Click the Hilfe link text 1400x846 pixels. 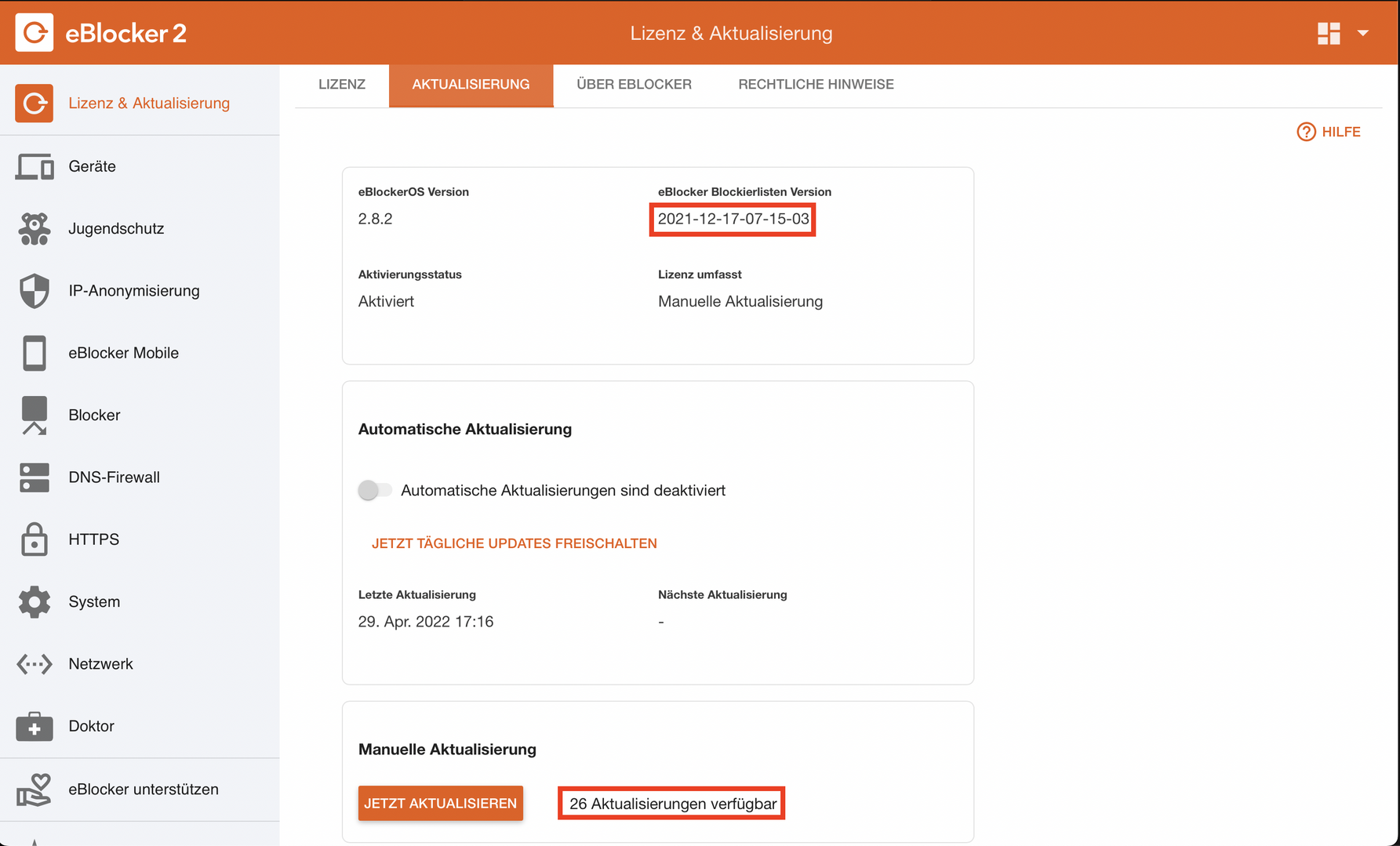(x=1341, y=132)
